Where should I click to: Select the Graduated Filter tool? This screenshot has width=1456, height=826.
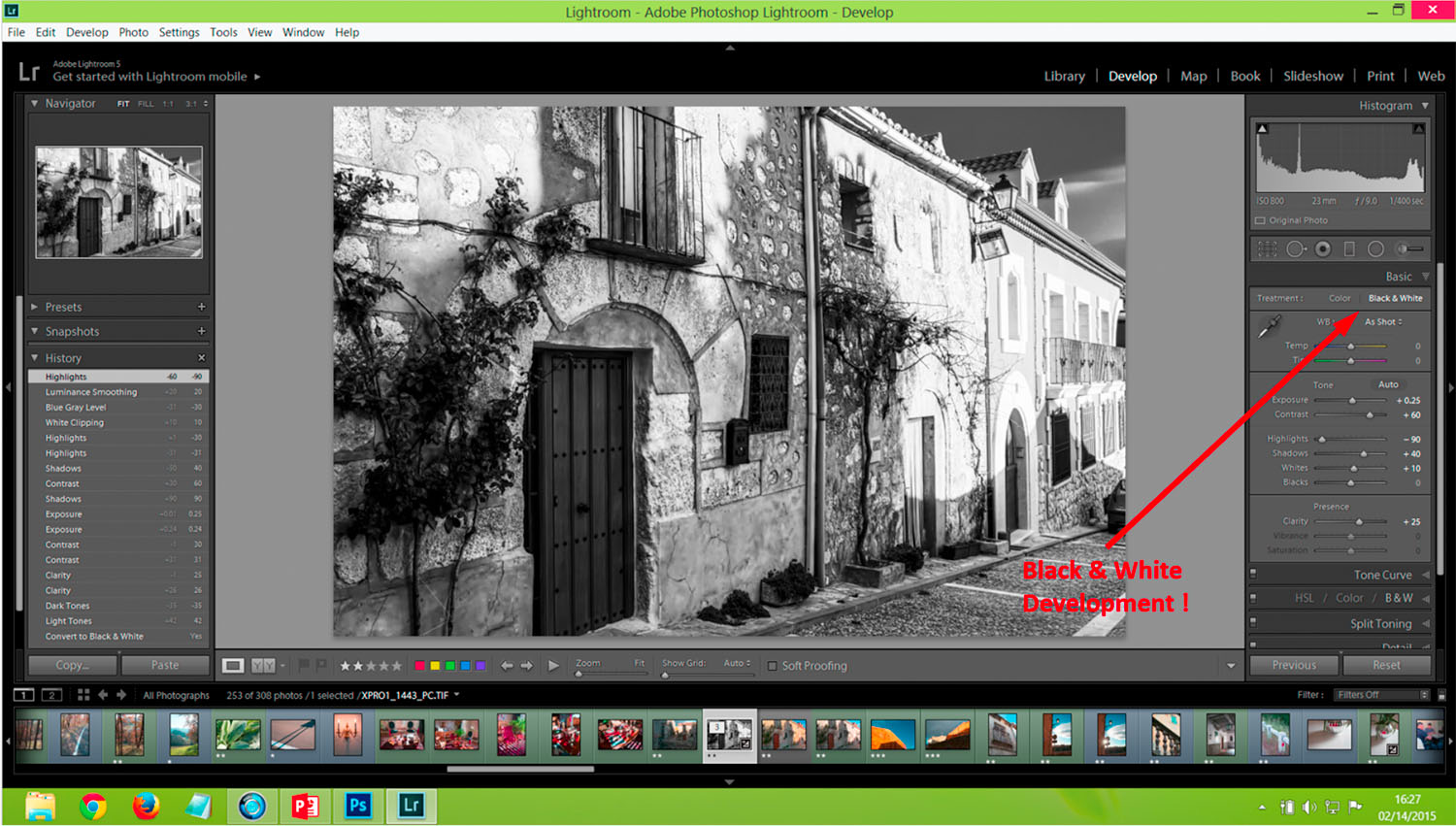[x=1349, y=249]
